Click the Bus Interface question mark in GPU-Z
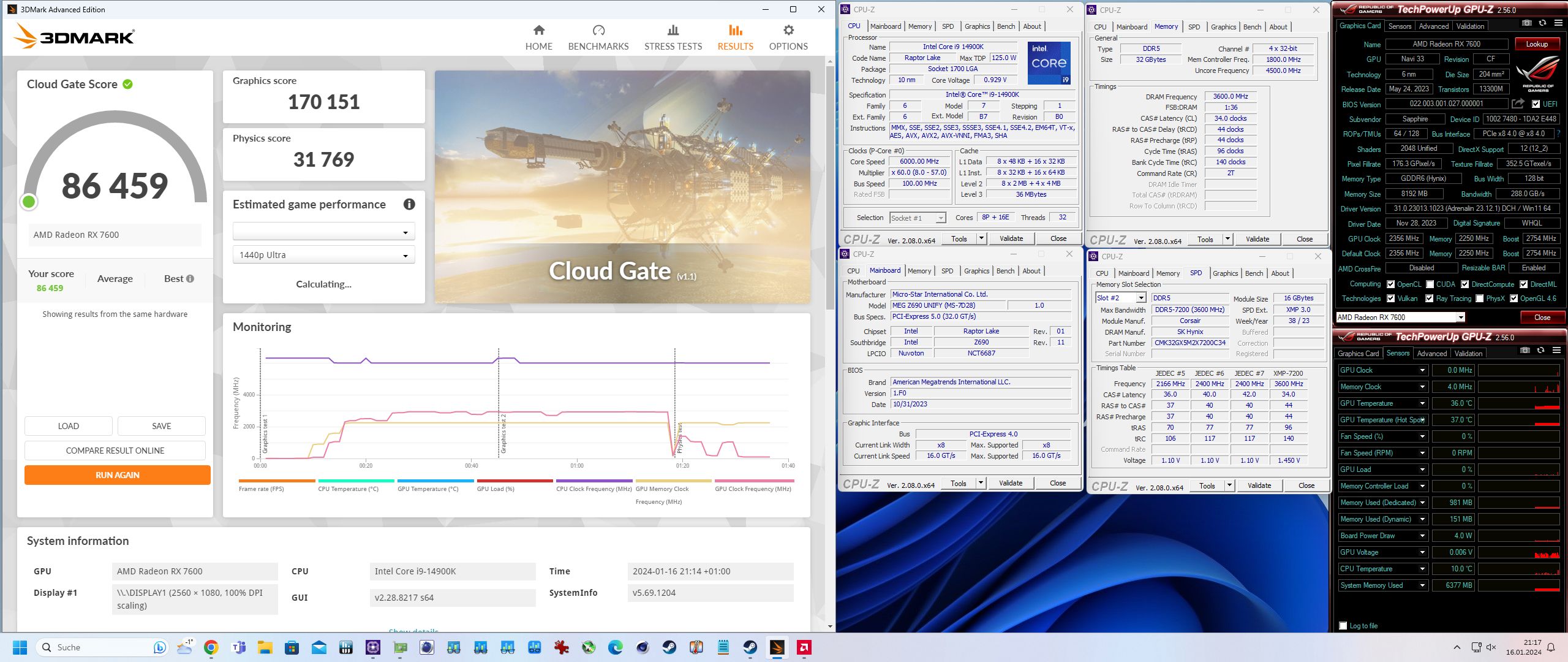Image resolution: width=1568 pixels, height=662 pixels. click(x=1559, y=133)
